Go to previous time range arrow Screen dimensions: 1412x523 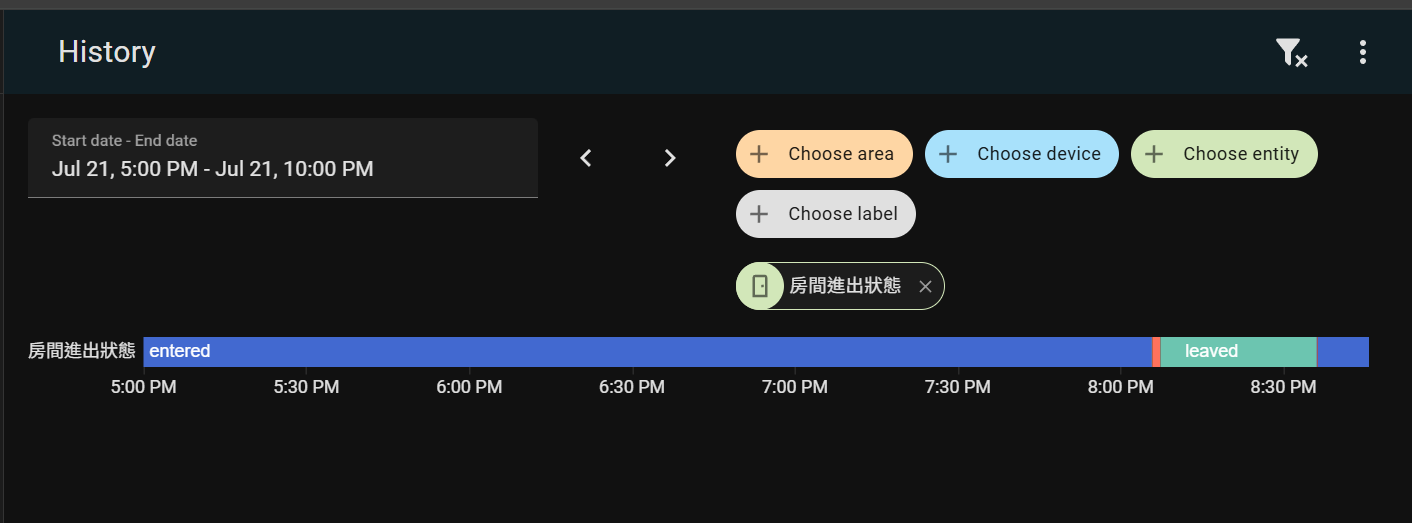click(587, 158)
